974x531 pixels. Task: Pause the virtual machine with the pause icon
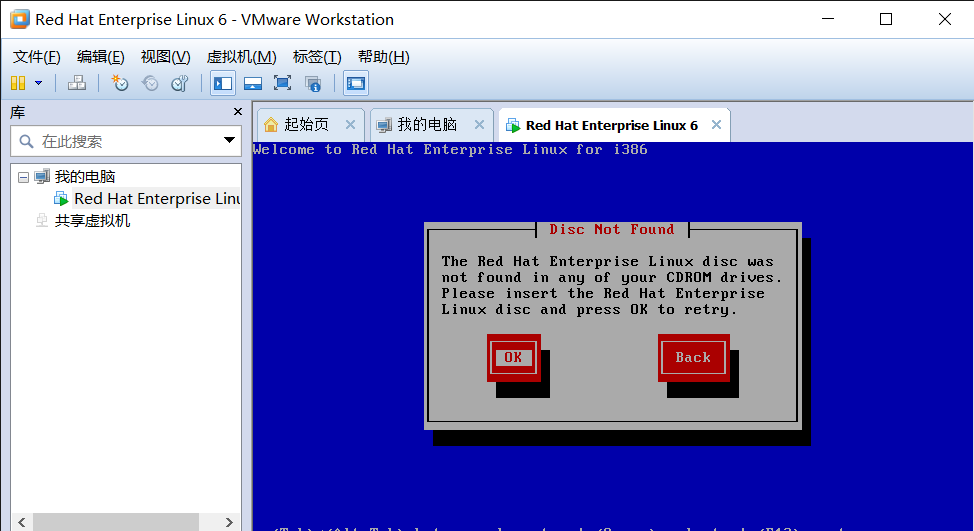(x=19, y=83)
